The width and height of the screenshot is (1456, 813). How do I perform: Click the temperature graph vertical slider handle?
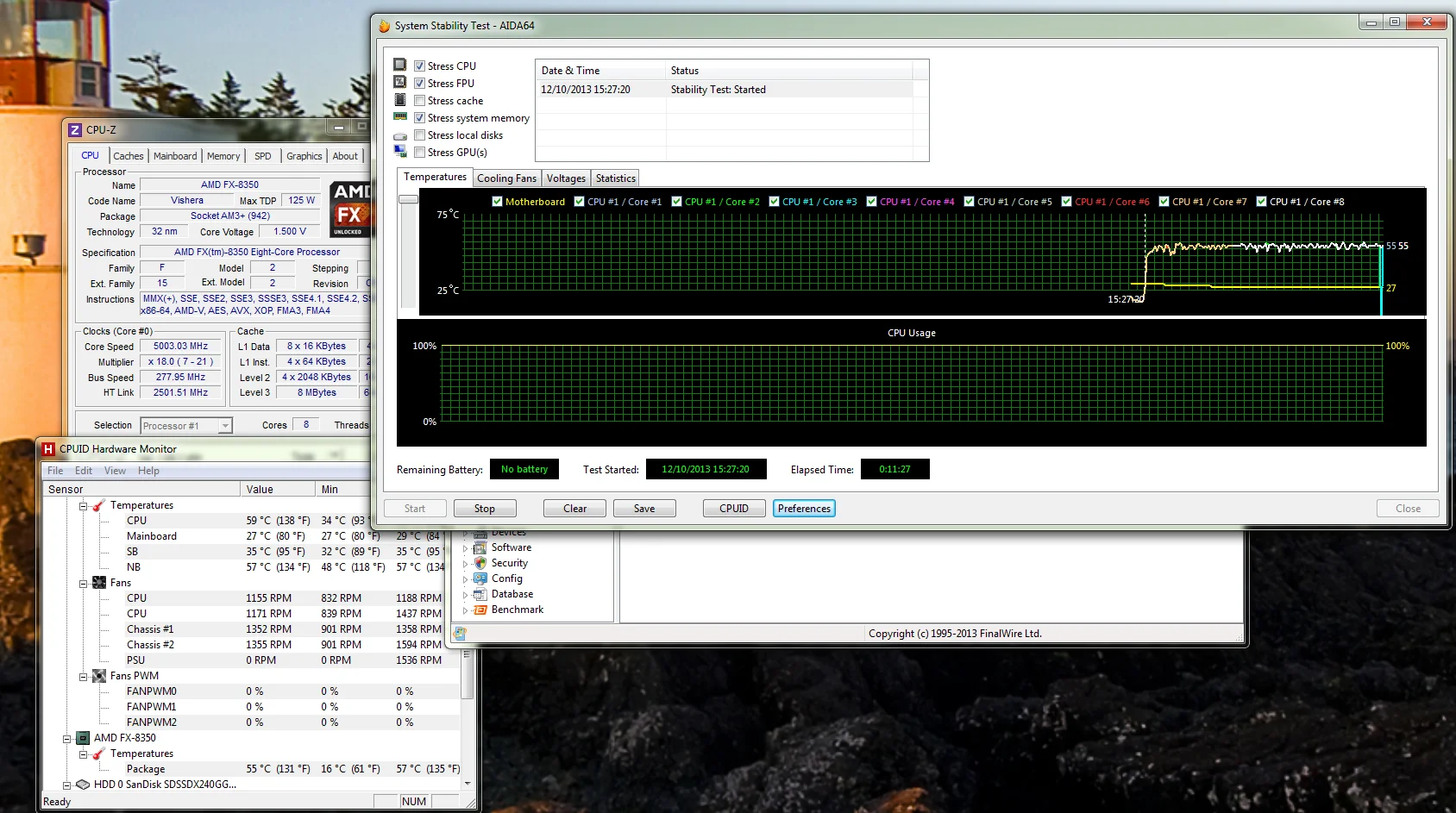point(408,199)
